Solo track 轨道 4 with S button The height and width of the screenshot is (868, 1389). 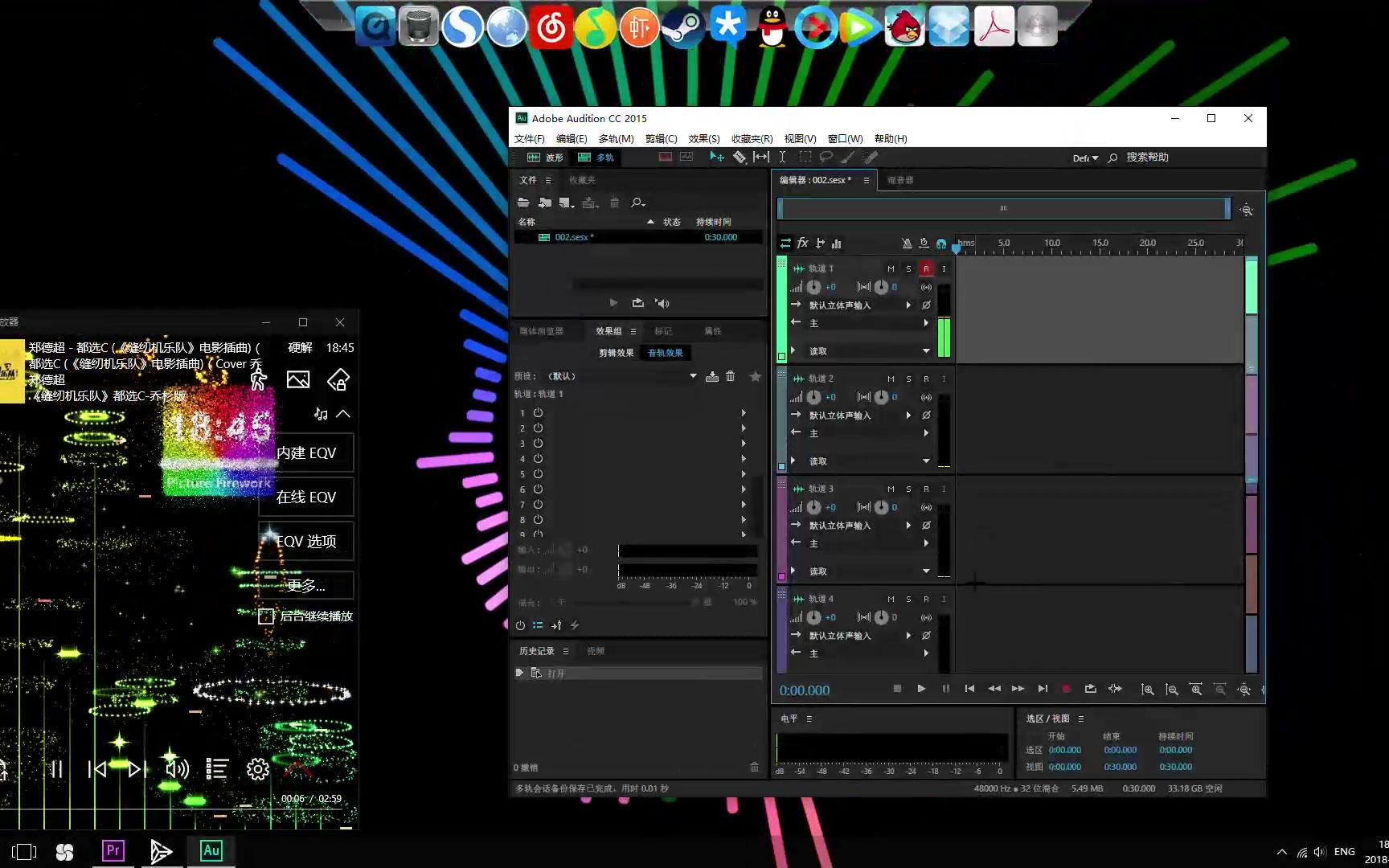pos(908,599)
